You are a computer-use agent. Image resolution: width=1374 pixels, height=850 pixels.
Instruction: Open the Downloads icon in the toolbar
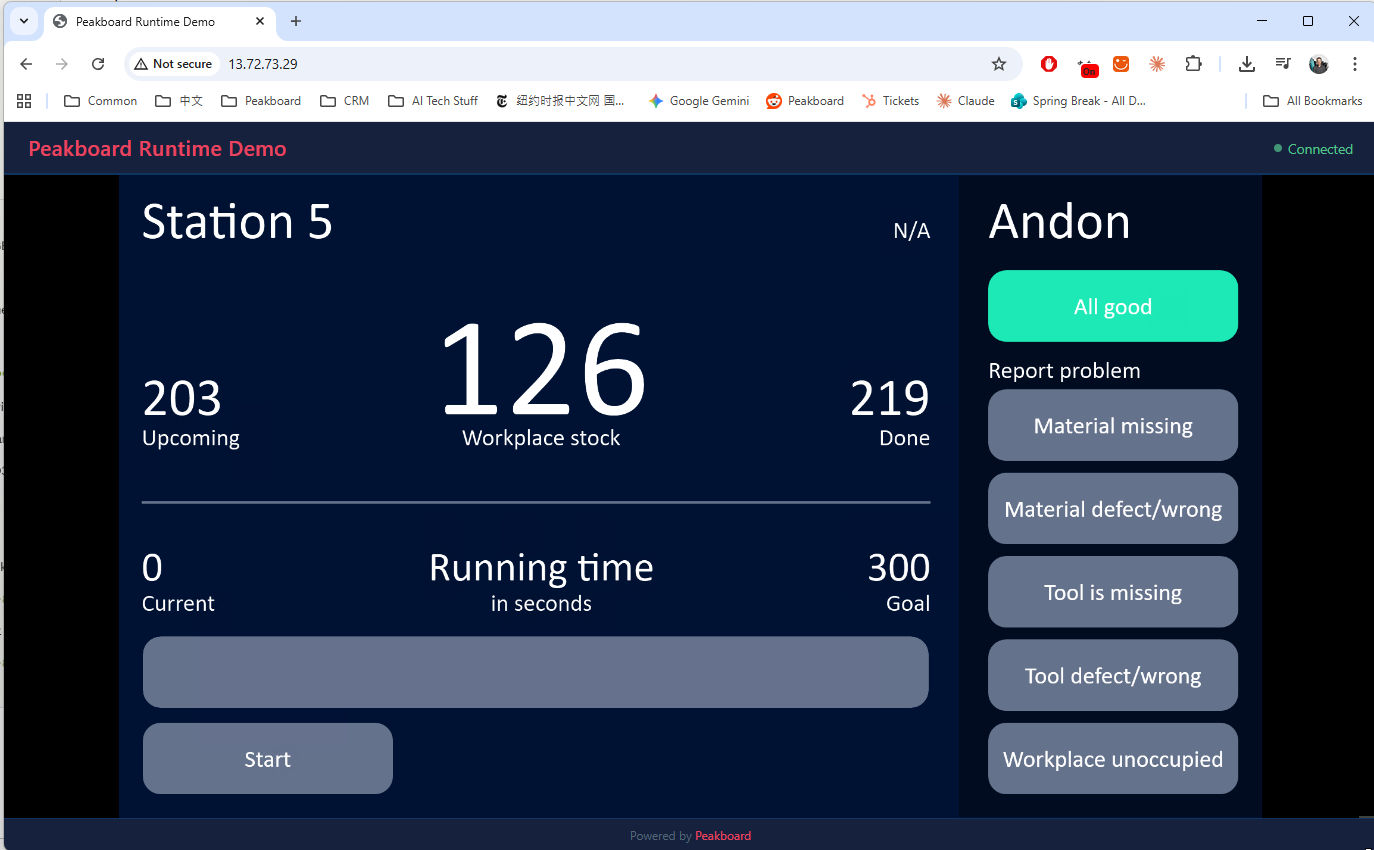click(1246, 63)
